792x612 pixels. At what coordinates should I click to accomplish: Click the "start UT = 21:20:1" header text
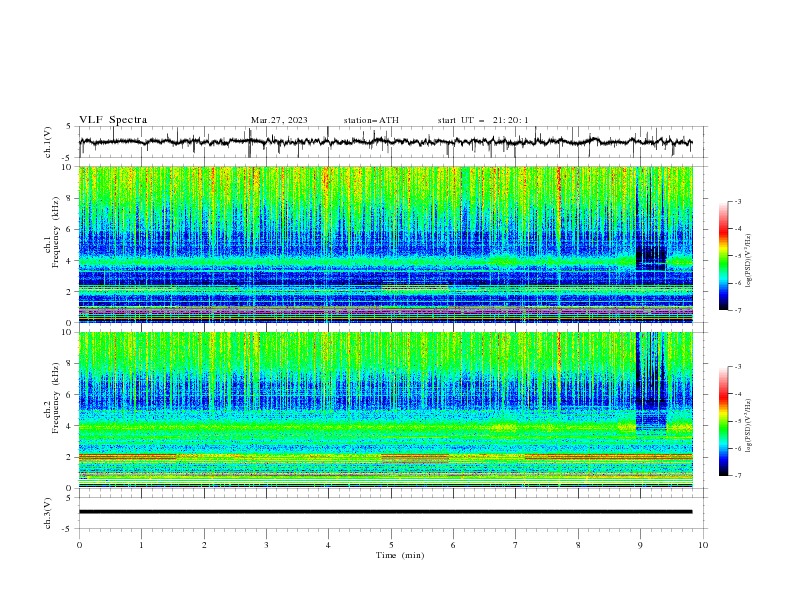483,120
